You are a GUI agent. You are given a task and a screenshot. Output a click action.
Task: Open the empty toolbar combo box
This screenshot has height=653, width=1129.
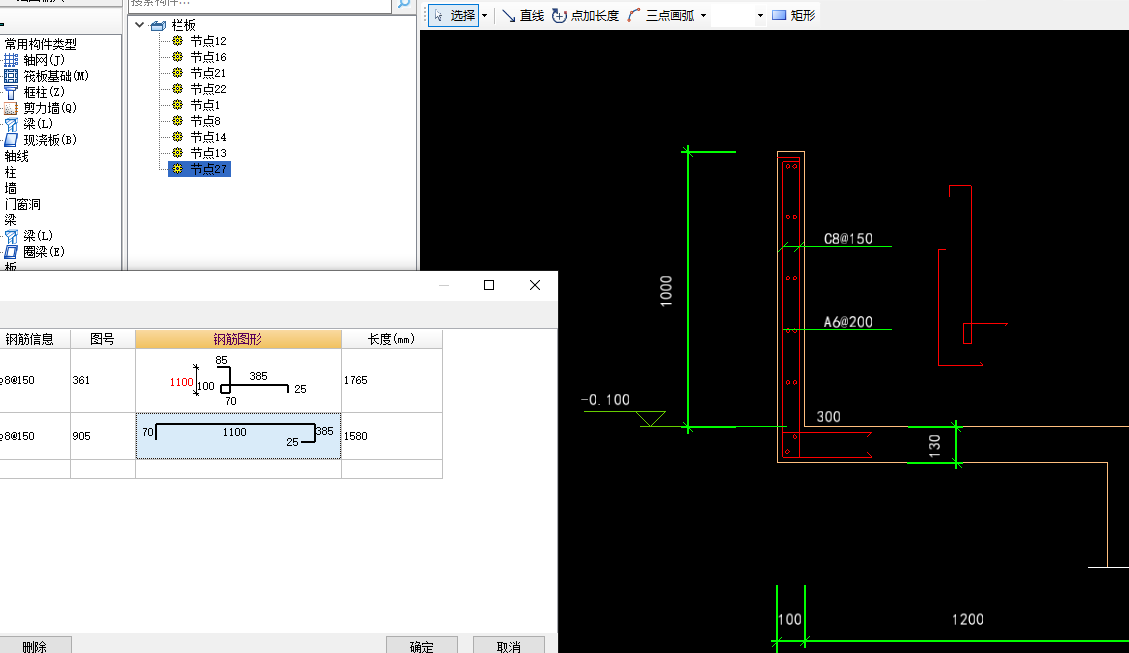(x=738, y=15)
